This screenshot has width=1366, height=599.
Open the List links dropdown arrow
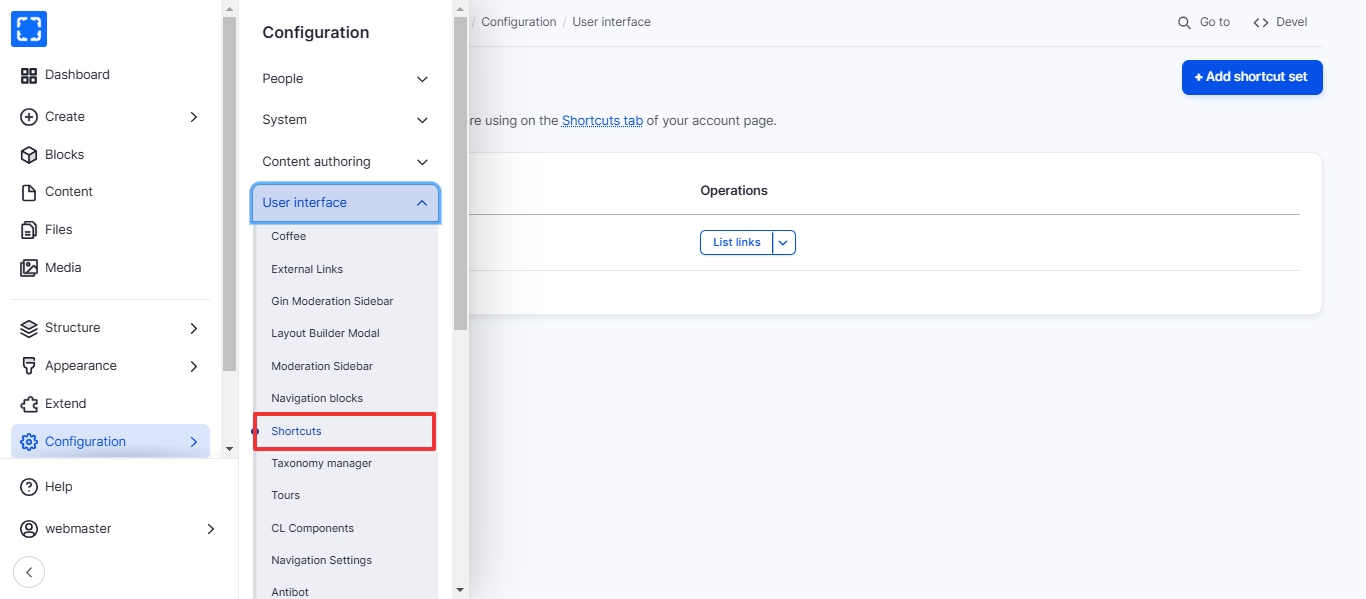784,242
